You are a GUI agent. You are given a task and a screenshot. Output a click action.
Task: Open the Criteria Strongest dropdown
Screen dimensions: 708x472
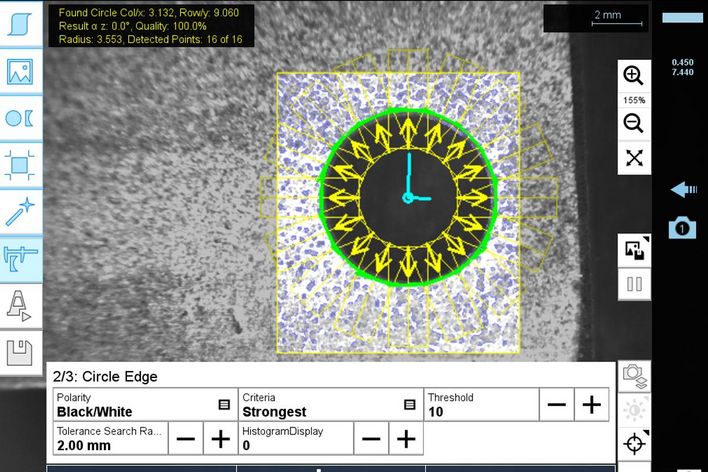tap(409, 405)
